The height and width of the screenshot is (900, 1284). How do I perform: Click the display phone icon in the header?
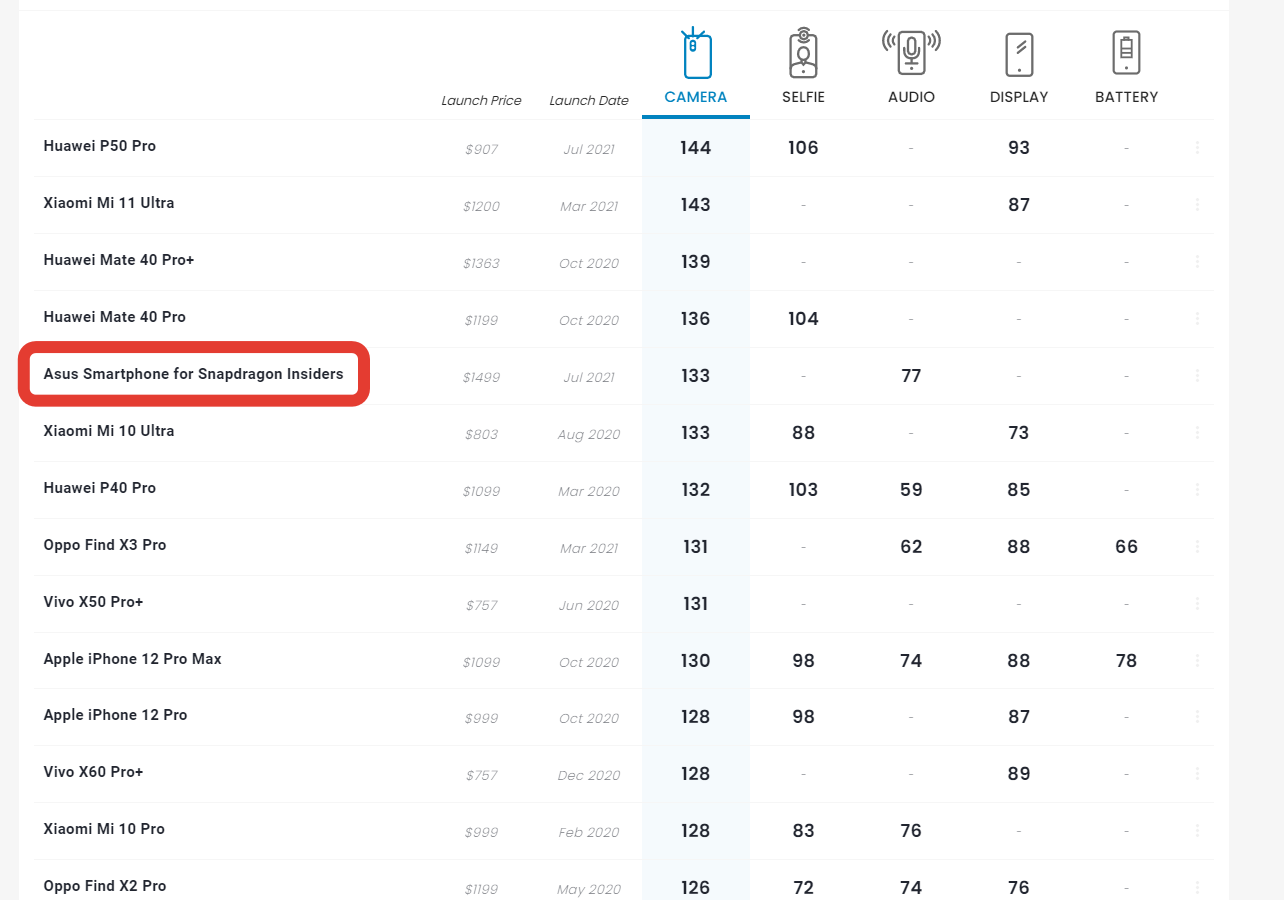(1019, 54)
